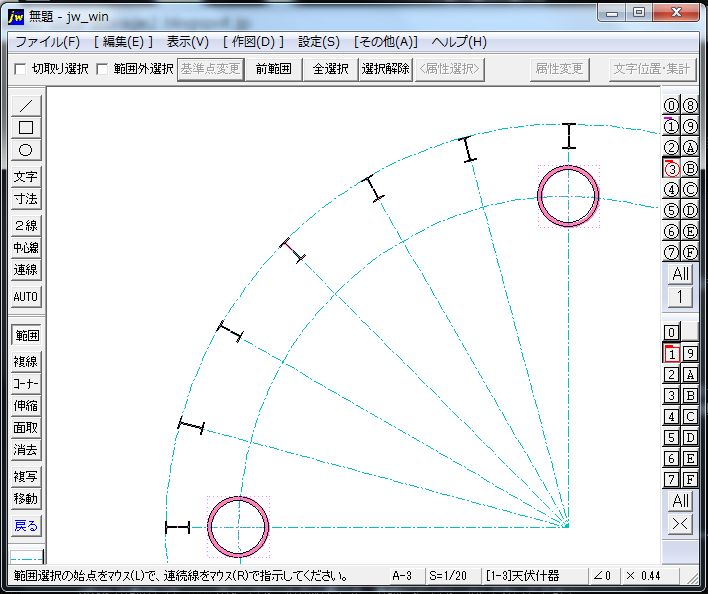Open the 設定(S) menu
The image size is (708, 594).
pyautogui.click(x=319, y=42)
